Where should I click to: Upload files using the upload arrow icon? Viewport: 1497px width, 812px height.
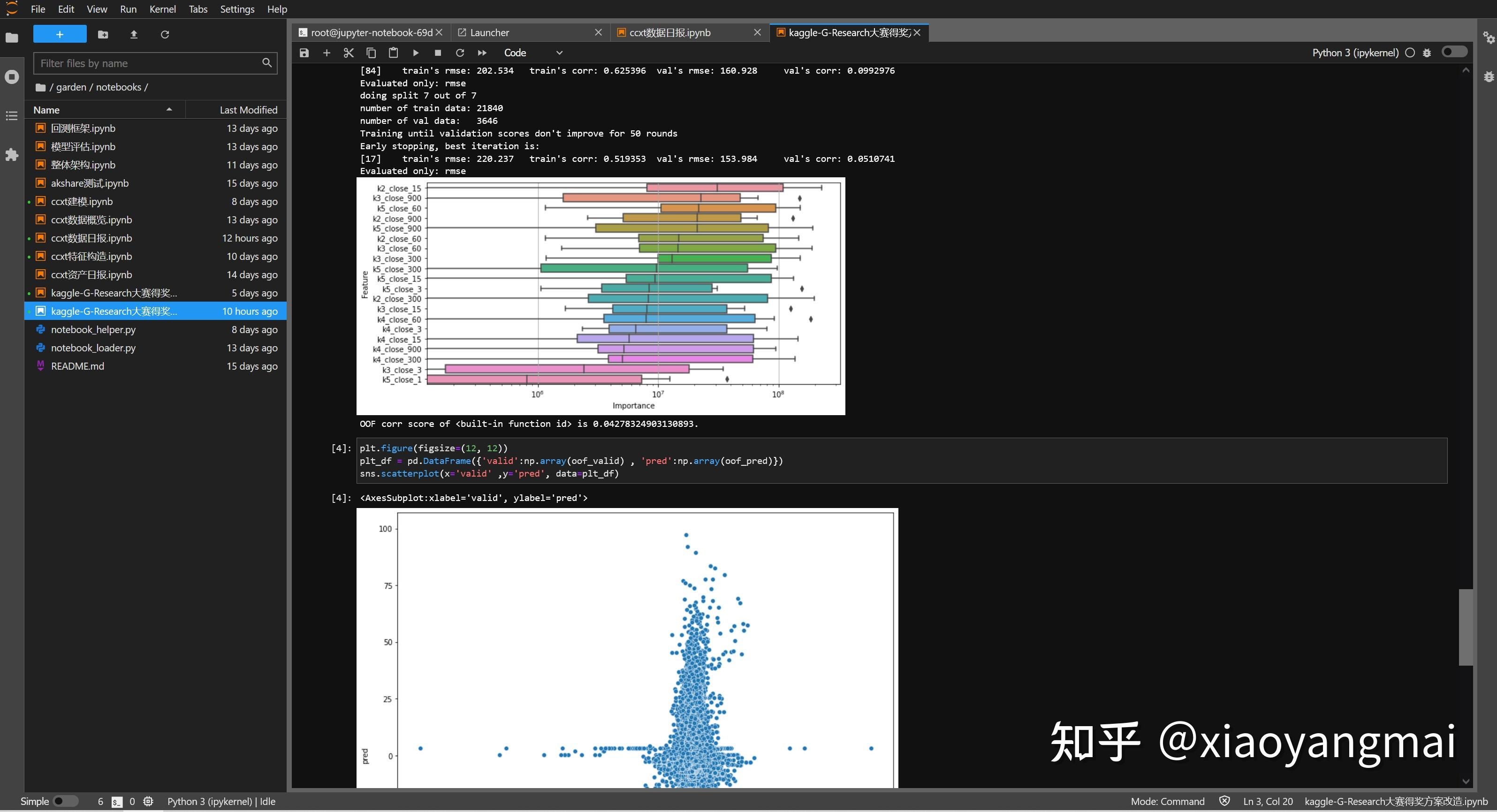tap(134, 34)
